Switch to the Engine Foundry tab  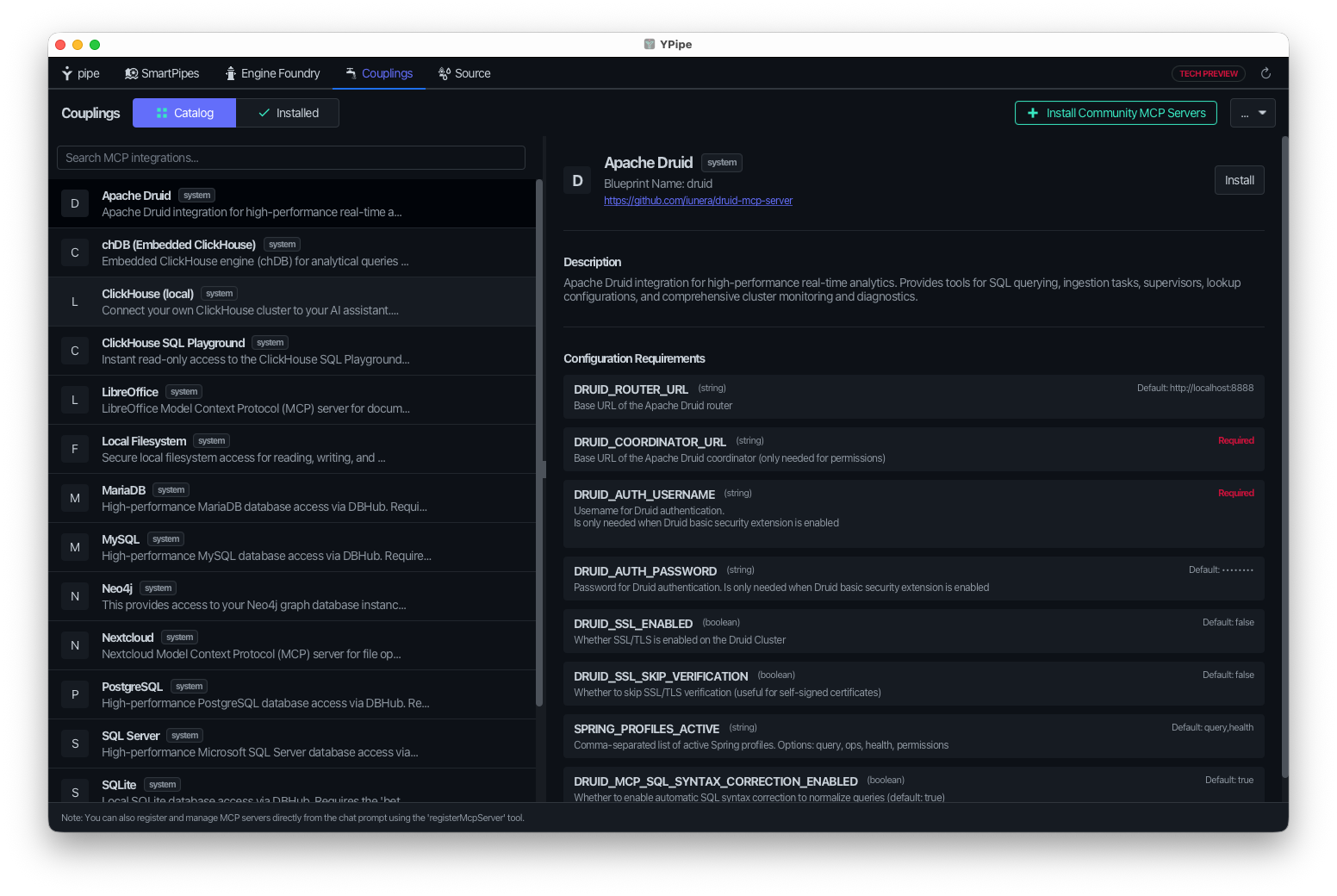point(272,73)
